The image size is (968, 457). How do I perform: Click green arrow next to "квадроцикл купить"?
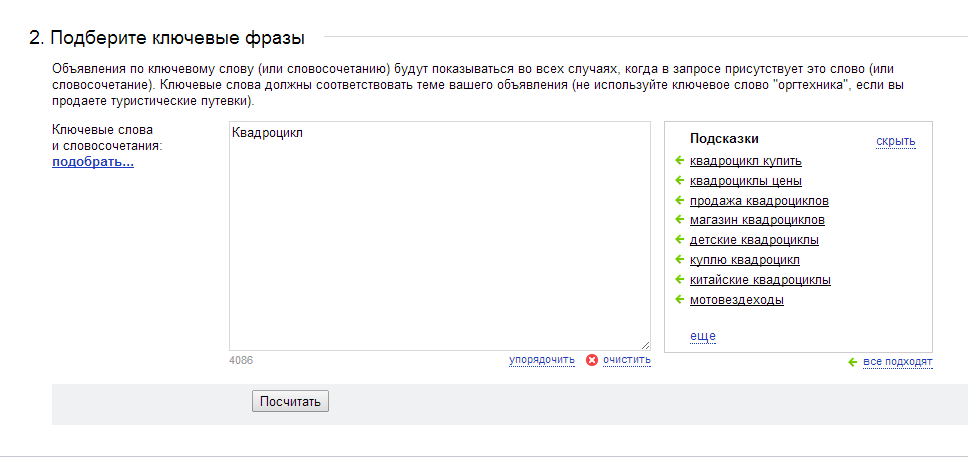(x=678, y=161)
